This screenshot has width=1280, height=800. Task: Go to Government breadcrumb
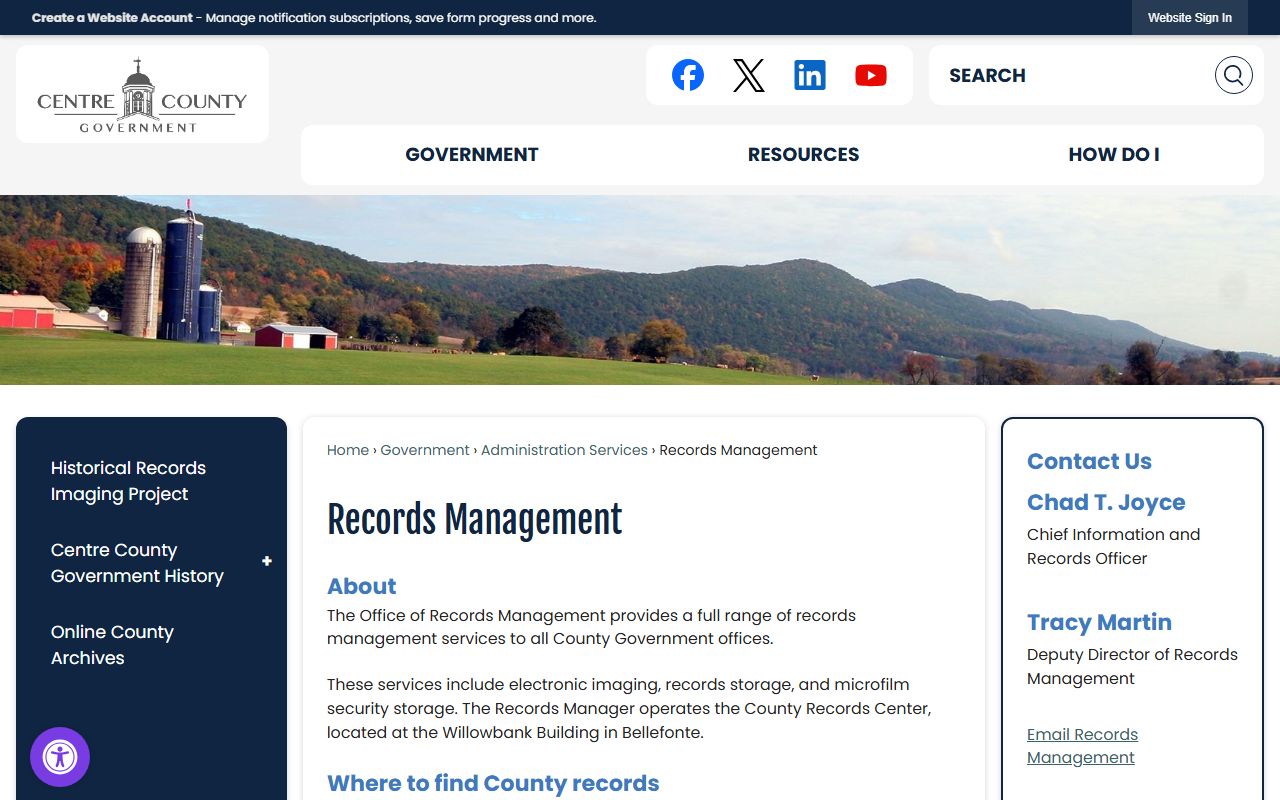click(425, 450)
